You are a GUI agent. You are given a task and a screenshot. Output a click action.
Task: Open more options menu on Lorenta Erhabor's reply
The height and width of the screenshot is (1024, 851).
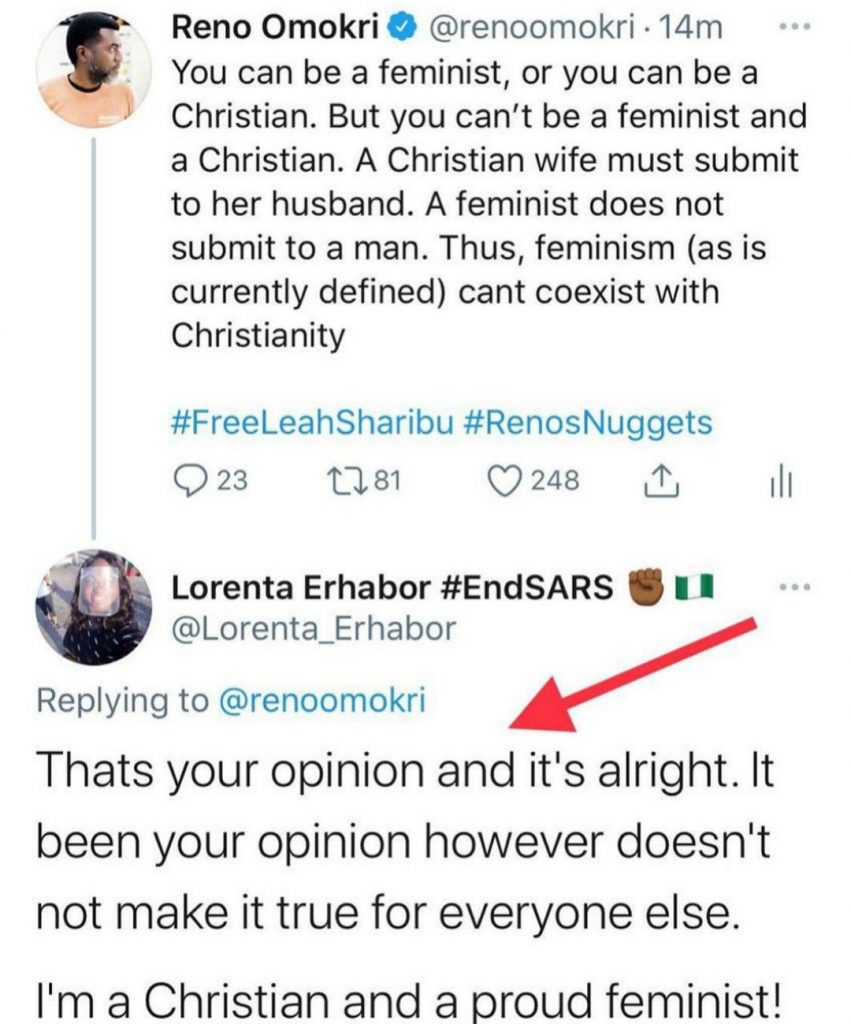pos(791,586)
